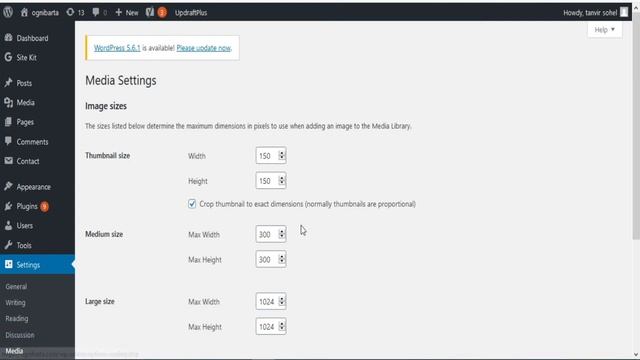Click the Plugins plug icon

click(8, 206)
